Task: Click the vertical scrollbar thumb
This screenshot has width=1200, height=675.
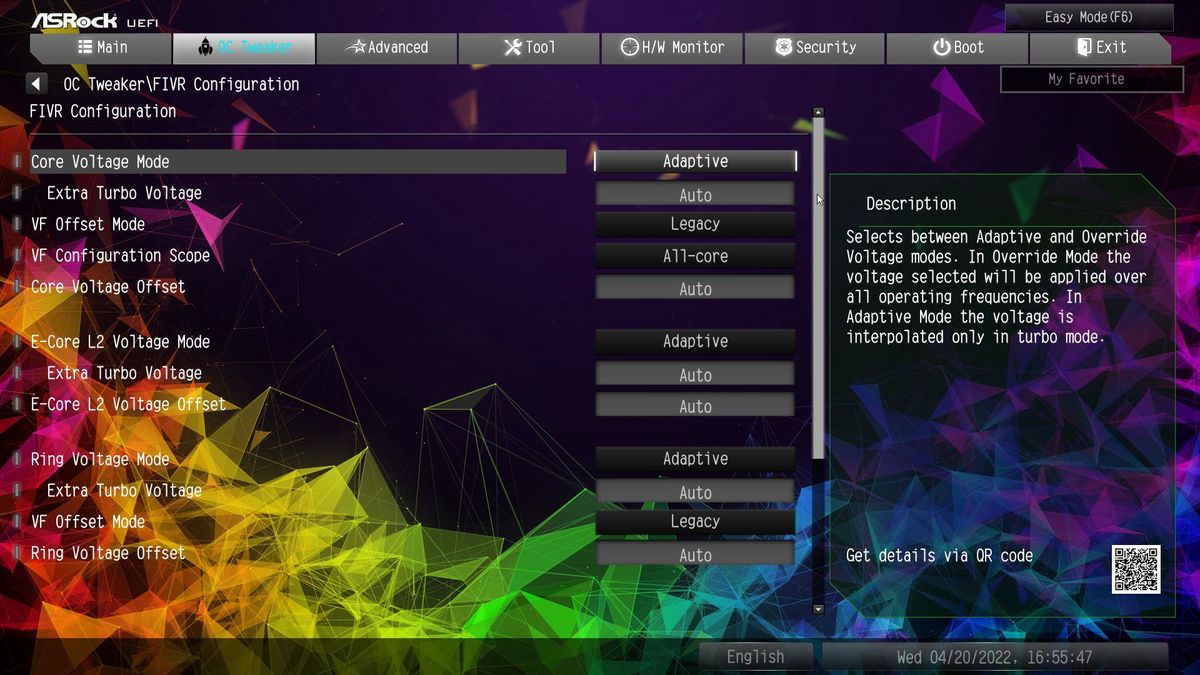Action: (818, 288)
